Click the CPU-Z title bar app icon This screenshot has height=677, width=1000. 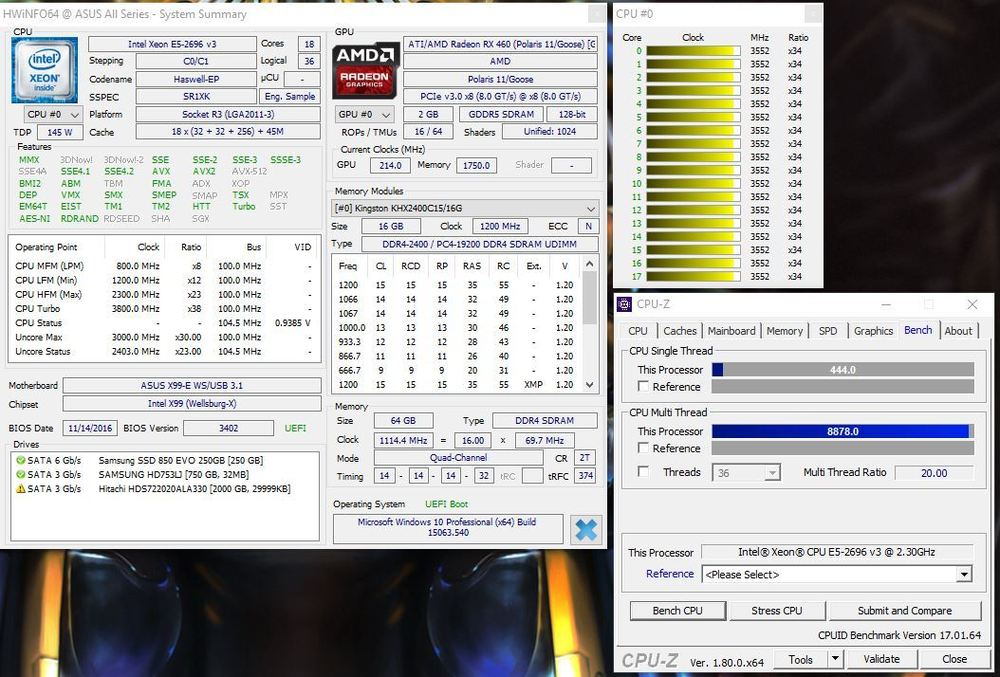(624, 304)
